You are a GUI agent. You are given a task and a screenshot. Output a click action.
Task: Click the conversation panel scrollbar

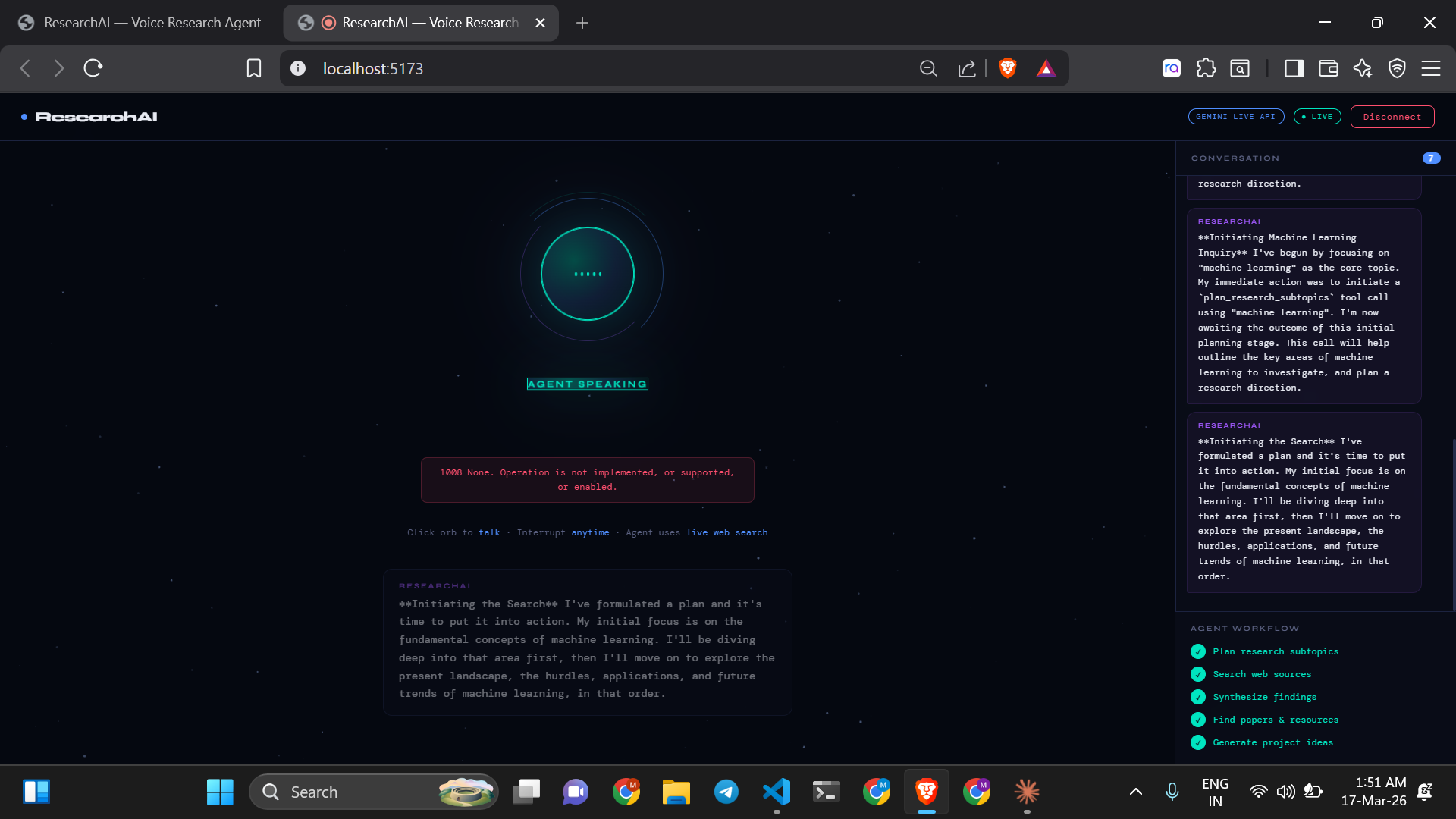pyautogui.click(x=1453, y=523)
